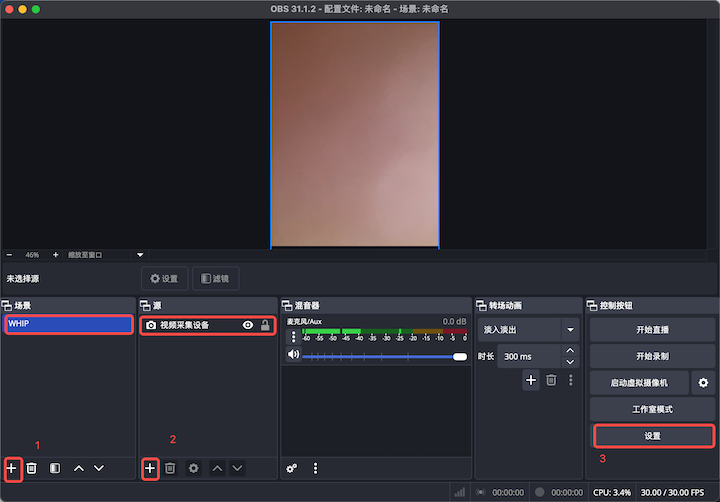This screenshot has height=502, width=720.
Task: Open advanced audio properties gears icon
Action: 292,468
